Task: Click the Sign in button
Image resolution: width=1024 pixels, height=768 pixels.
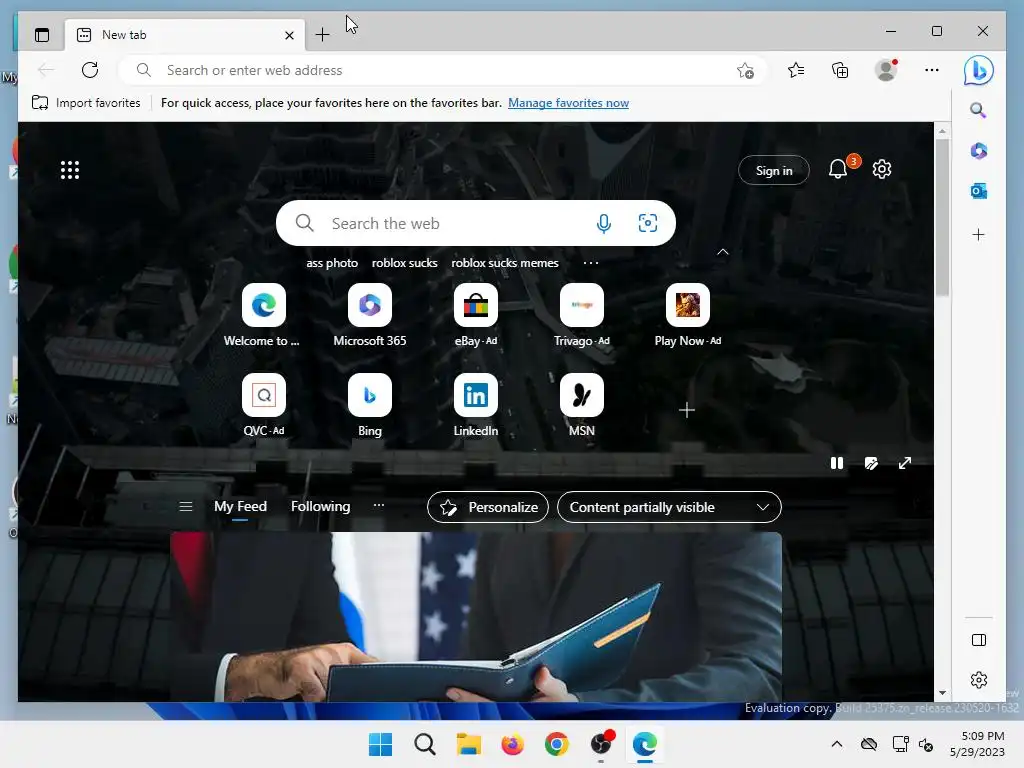Action: (774, 170)
